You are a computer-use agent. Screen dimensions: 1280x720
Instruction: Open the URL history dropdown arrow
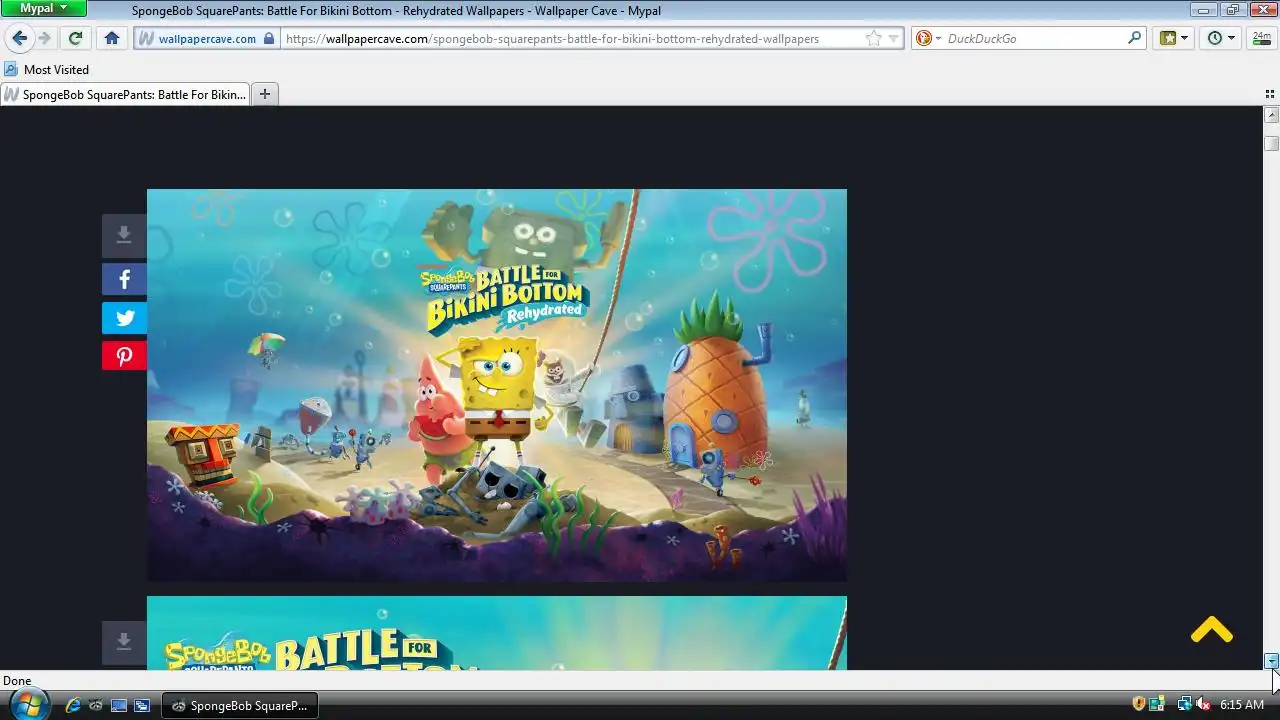(x=894, y=38)
